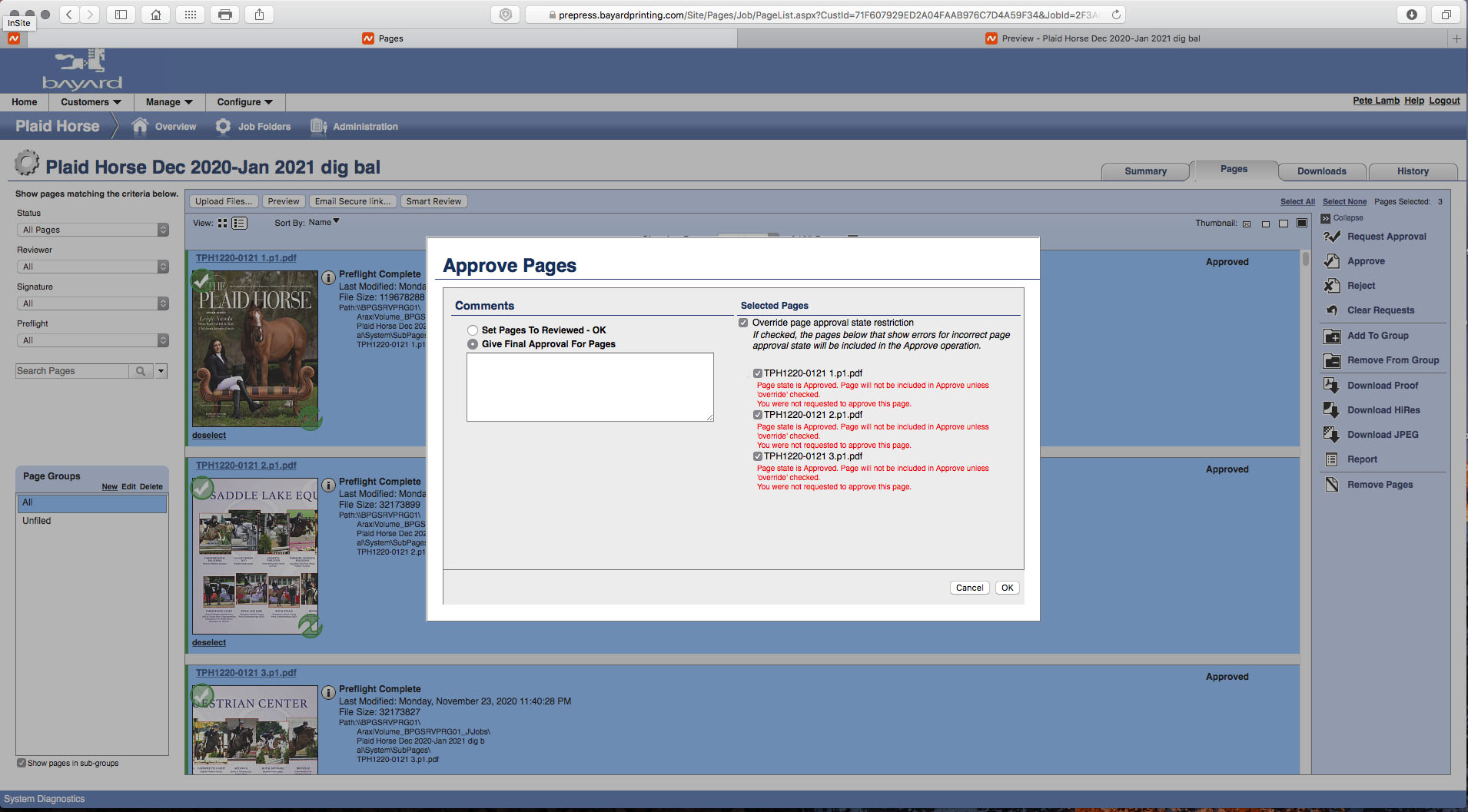Click the Safari share icon
Image resolution: width=1468 pixels, height=812 pixels.
click(x=260, y=15)
